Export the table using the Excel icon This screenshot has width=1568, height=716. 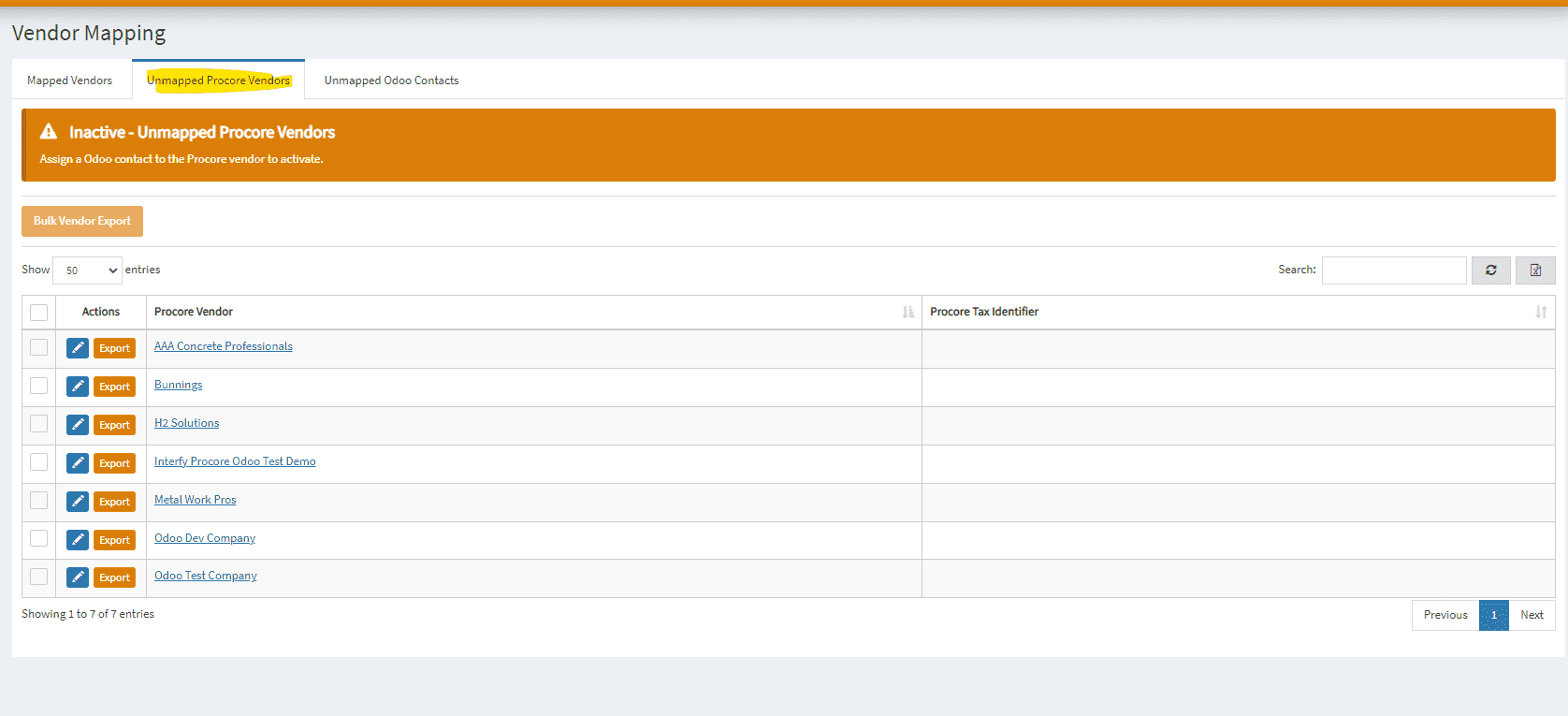[1535, 270]
